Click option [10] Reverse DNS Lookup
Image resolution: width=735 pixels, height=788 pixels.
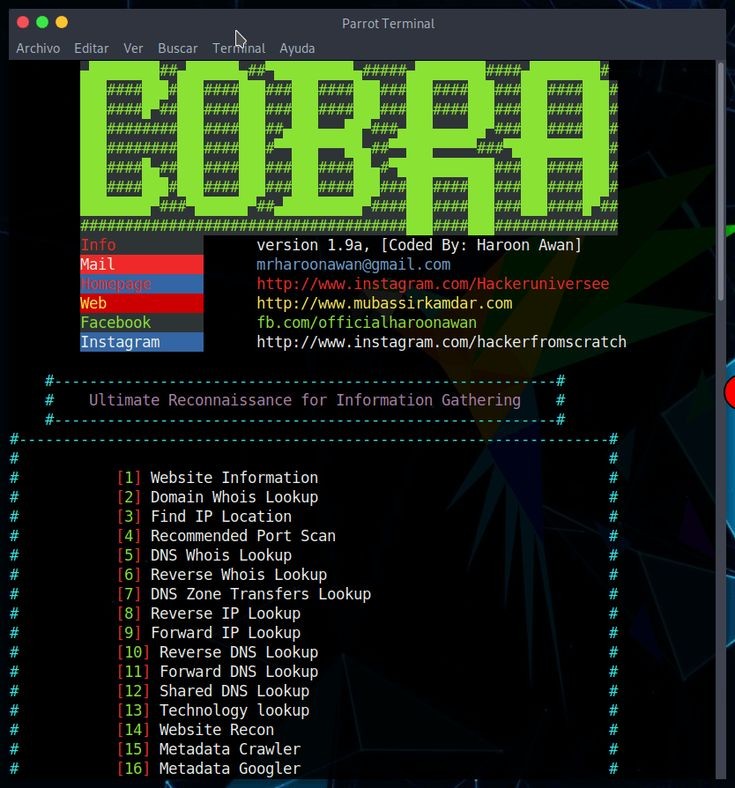(x=217, y=652)
